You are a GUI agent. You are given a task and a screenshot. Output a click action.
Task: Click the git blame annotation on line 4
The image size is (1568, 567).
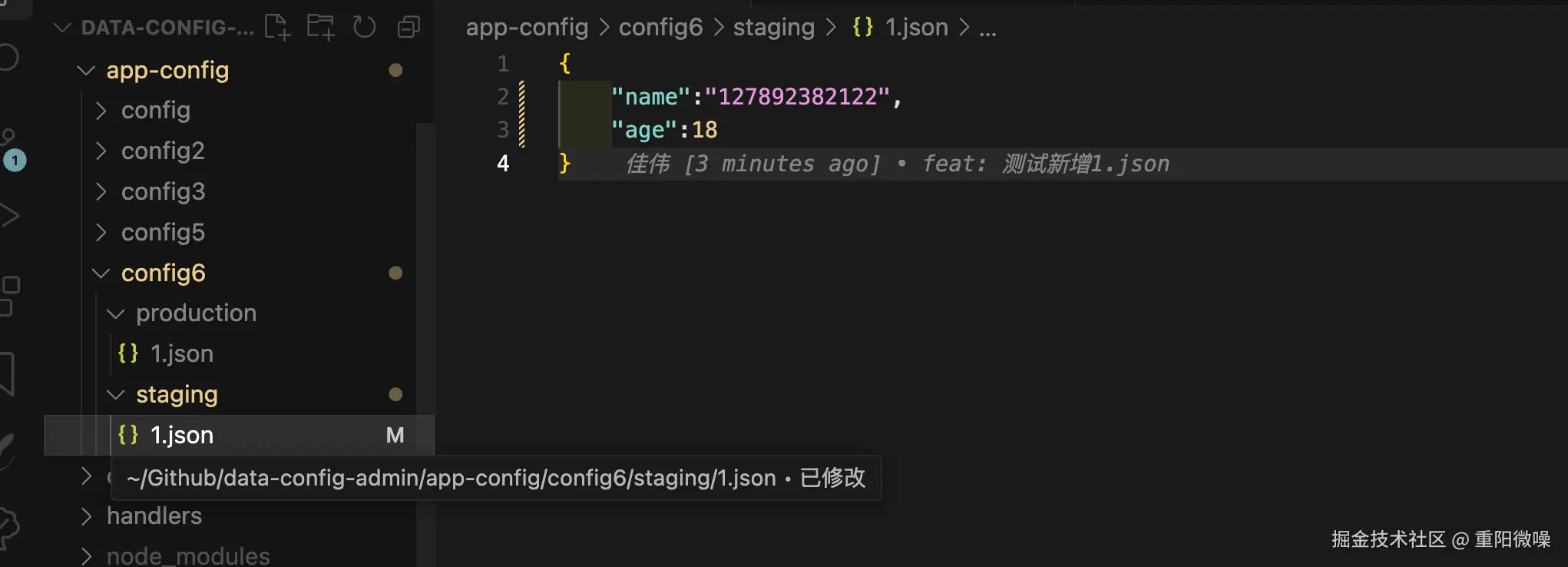pyautogui.click(x=897, y=164)
